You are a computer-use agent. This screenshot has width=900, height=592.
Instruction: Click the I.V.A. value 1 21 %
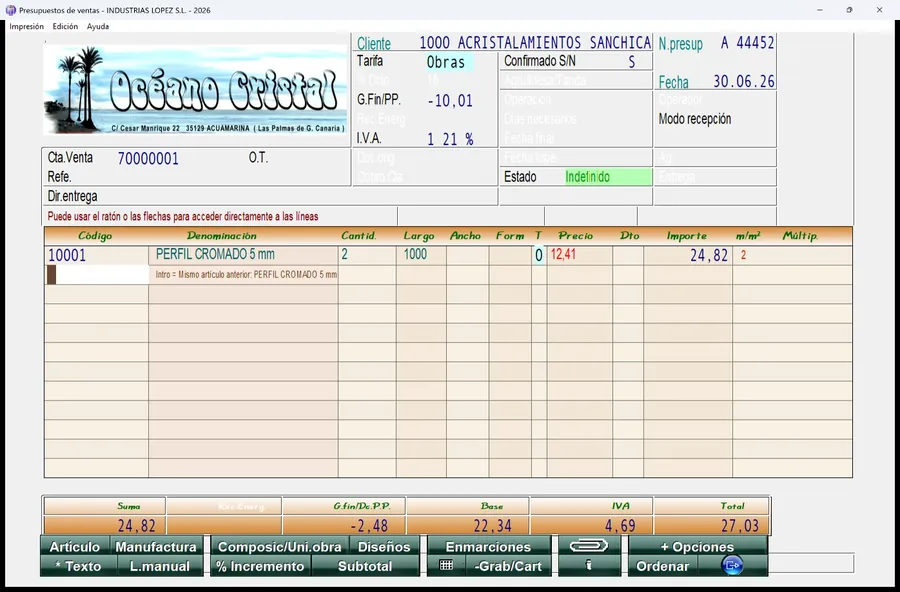pyautogui.click(x=450, y=139)
